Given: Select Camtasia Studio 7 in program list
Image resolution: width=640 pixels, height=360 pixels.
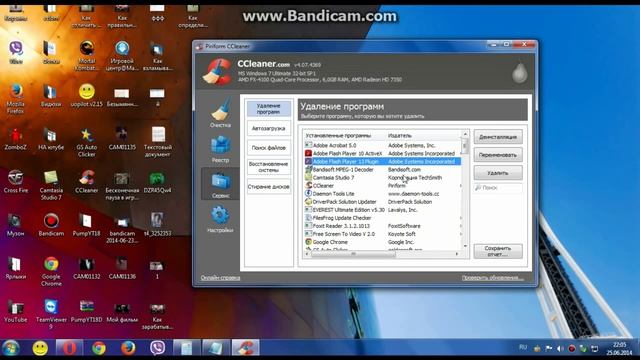Looking at the screenshot, I should tap(382, 178).
